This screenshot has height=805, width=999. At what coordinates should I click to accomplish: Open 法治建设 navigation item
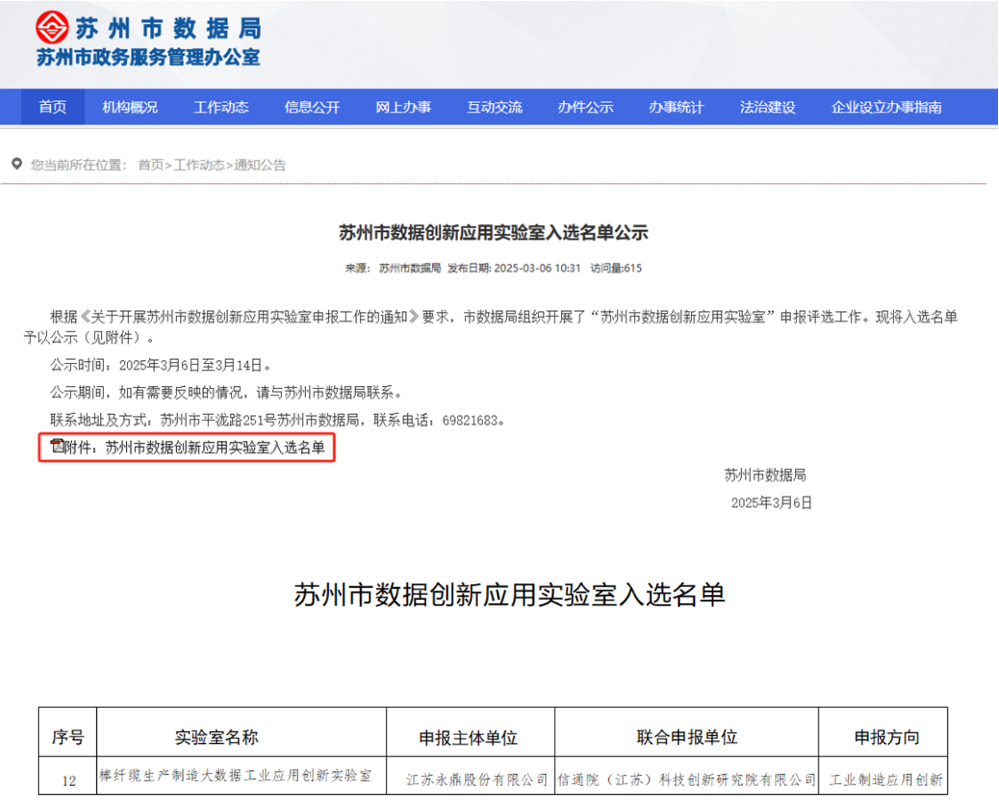768,107
